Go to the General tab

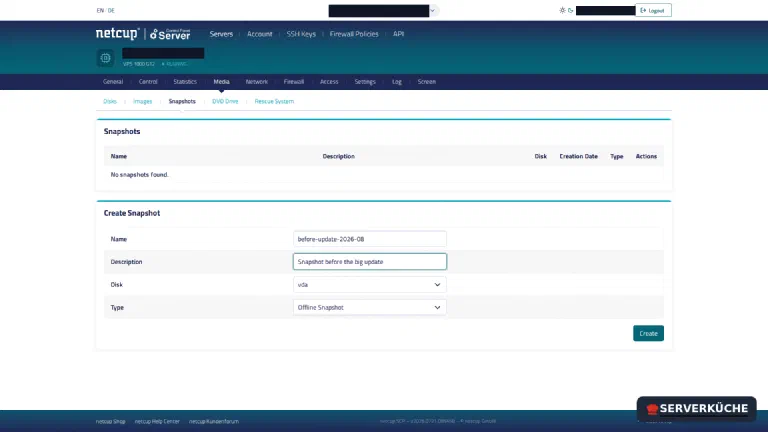tap(113, 82)
